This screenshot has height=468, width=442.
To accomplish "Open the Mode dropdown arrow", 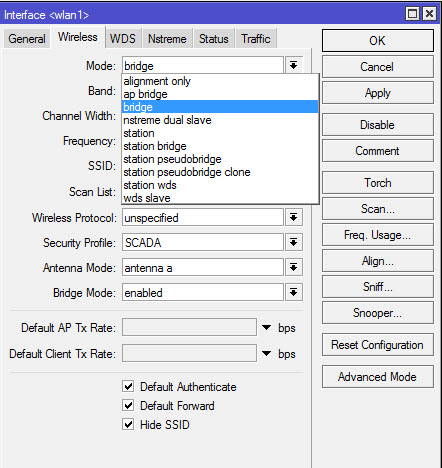I will point(293,65).
